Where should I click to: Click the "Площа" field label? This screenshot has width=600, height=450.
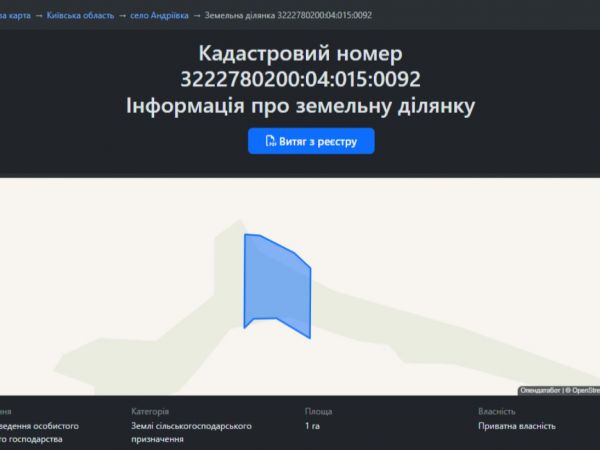click(x=319, y=411)
